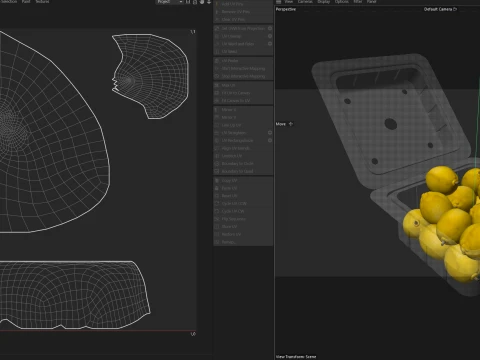480x360 pixels.
Task: Convert Boundary to Circle
Action: tap(243, 163)
